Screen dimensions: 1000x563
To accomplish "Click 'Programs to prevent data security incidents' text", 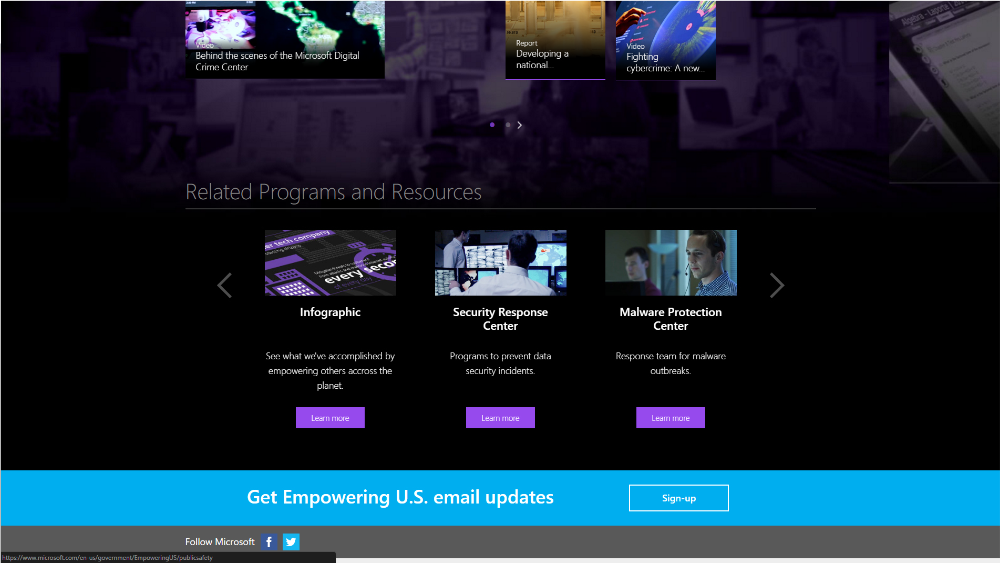I will pyautogui.click(x=501, y=363).
